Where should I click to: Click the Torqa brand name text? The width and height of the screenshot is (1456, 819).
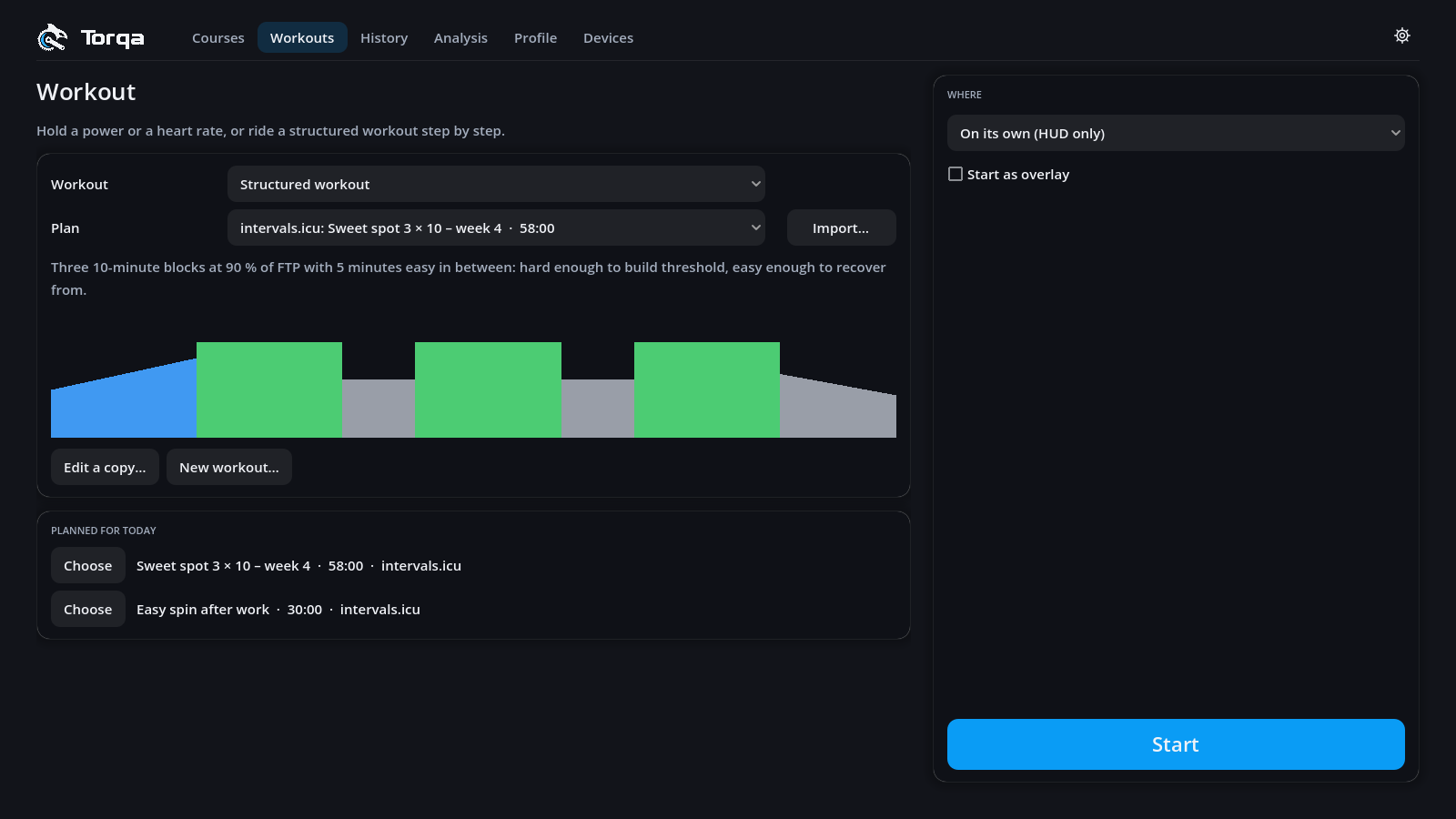(113, 38)
